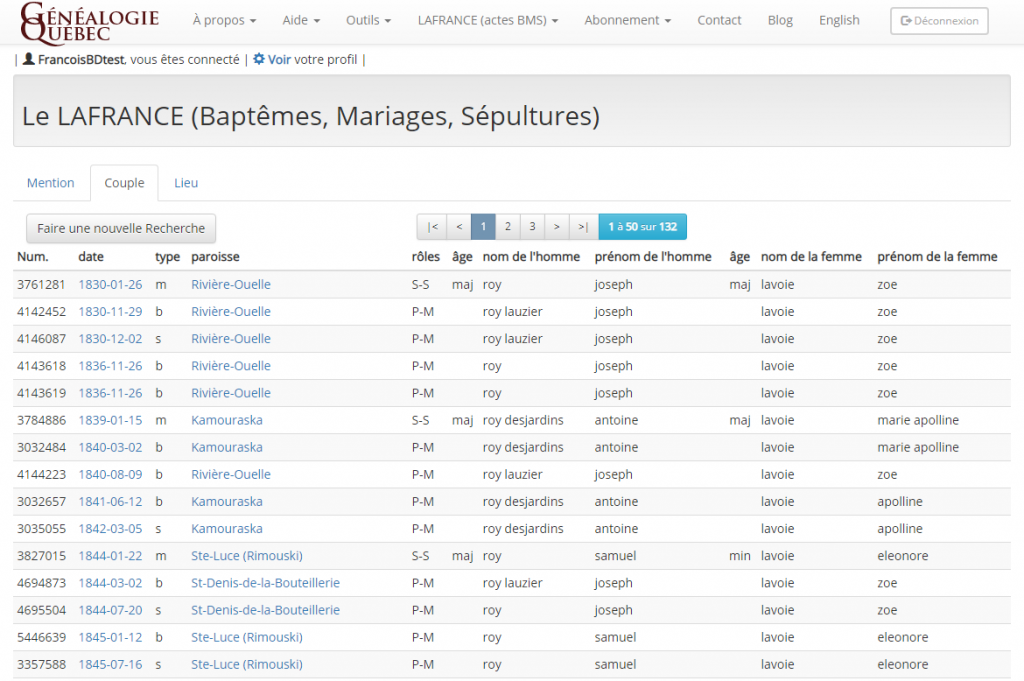Viewport: 1024px width, 681px height.
Task: Open record dated 1845-07-16
Action: [110, 664]
